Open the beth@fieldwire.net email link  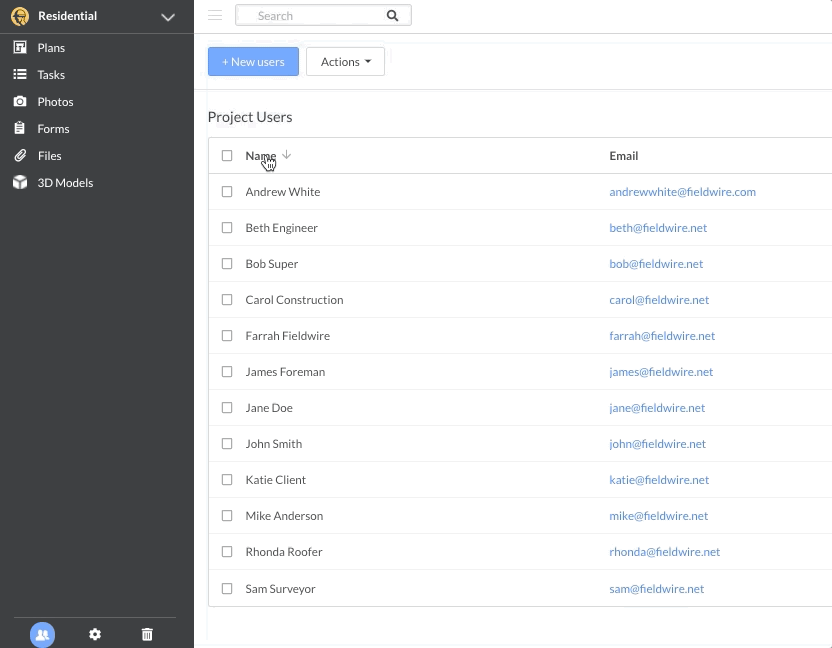point(658,228)
